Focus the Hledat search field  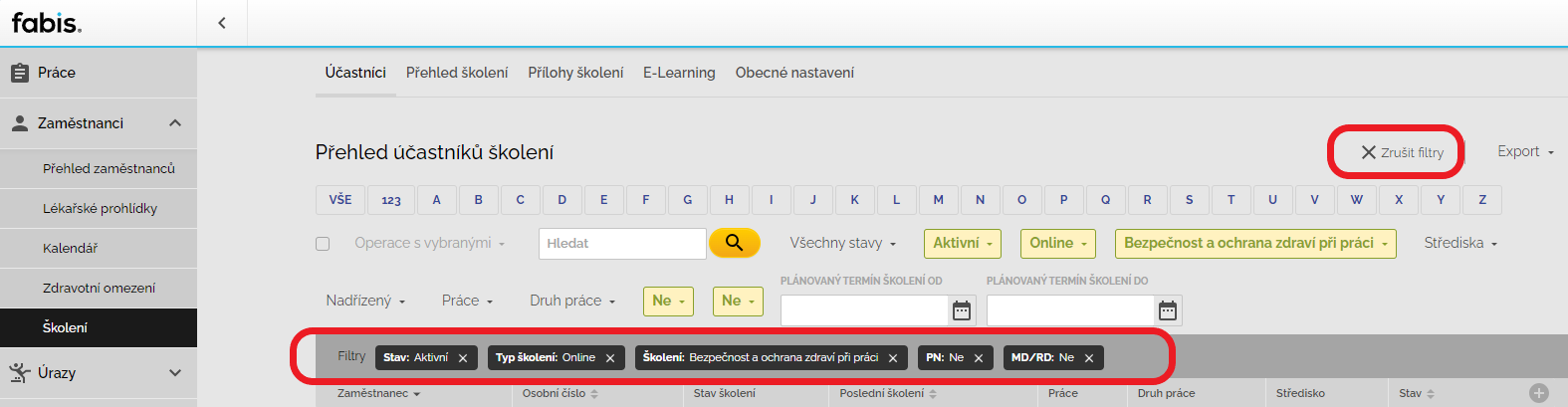tap(622, 243)
